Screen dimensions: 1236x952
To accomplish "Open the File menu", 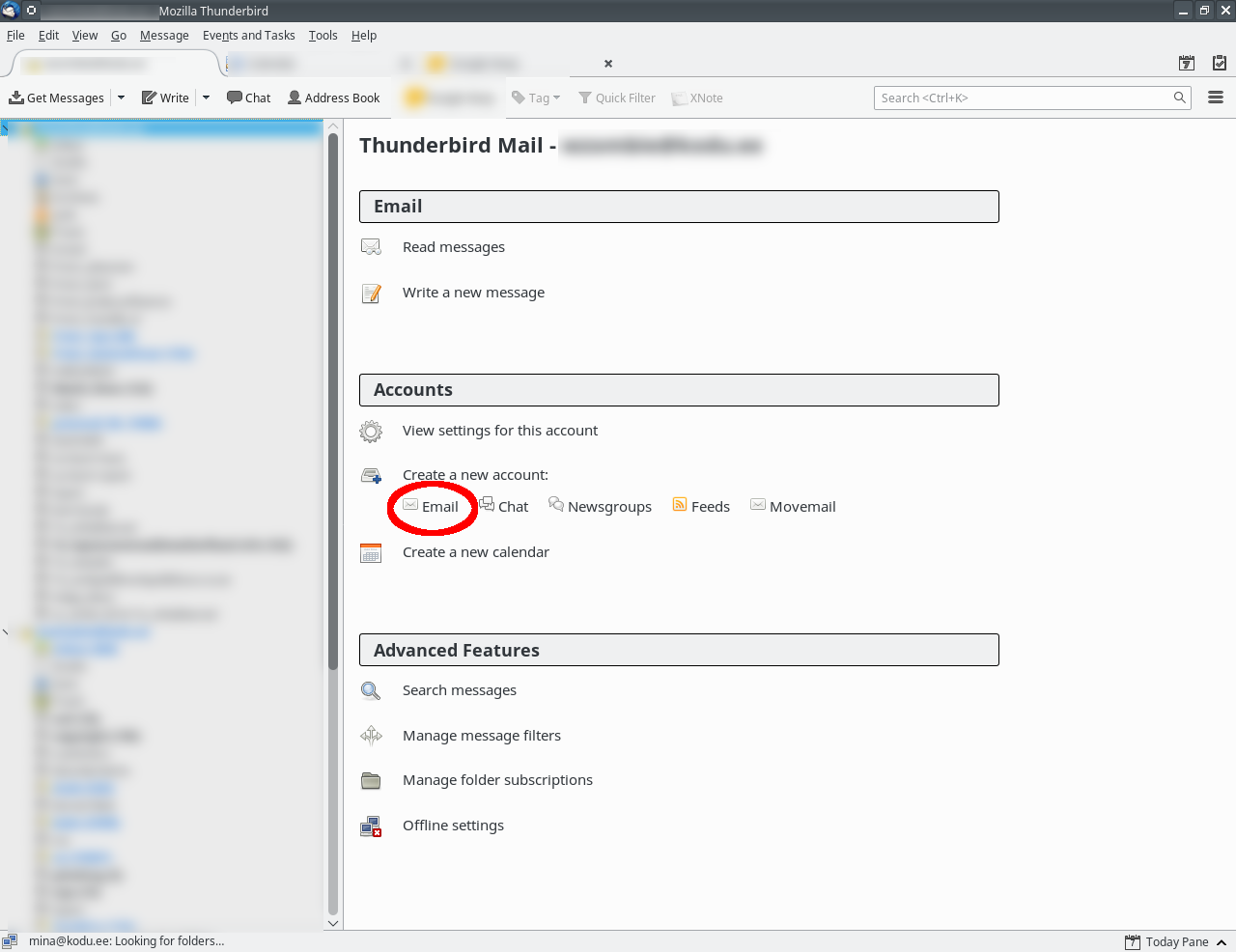I will pos(15,36).
